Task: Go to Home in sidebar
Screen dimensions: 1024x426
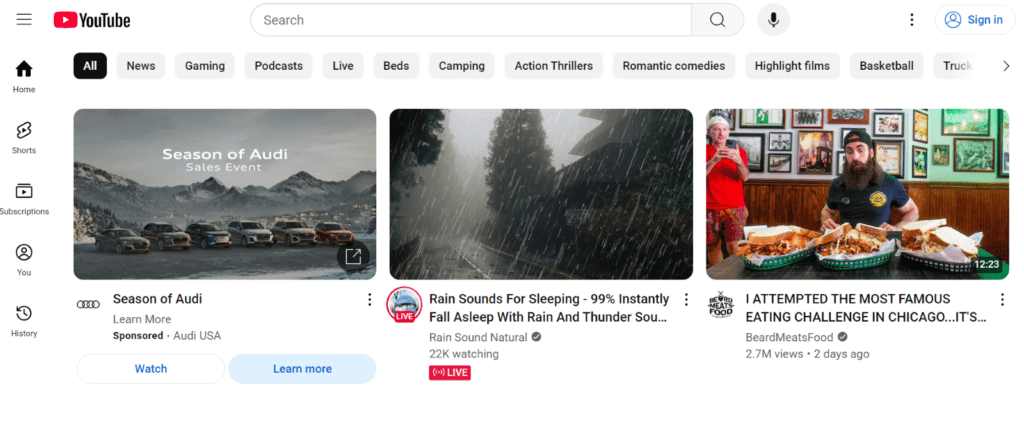Action: point(24,76)
